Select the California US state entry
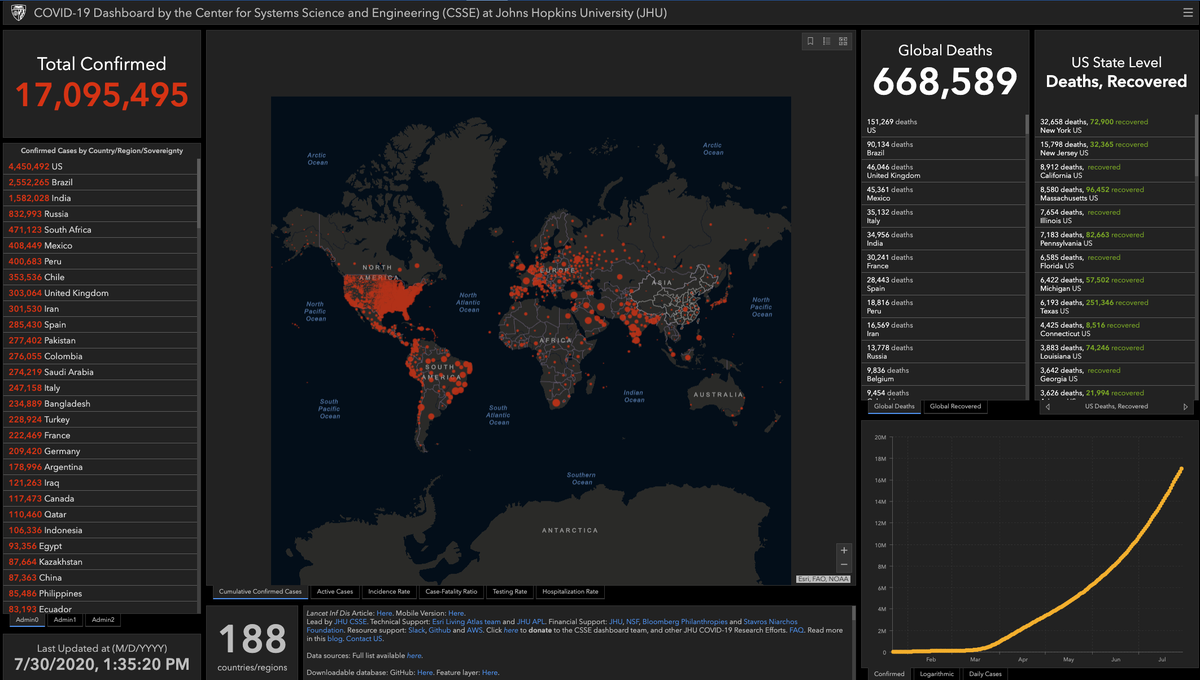This screenshot has width=1200, height=680. pos(1112,171)
